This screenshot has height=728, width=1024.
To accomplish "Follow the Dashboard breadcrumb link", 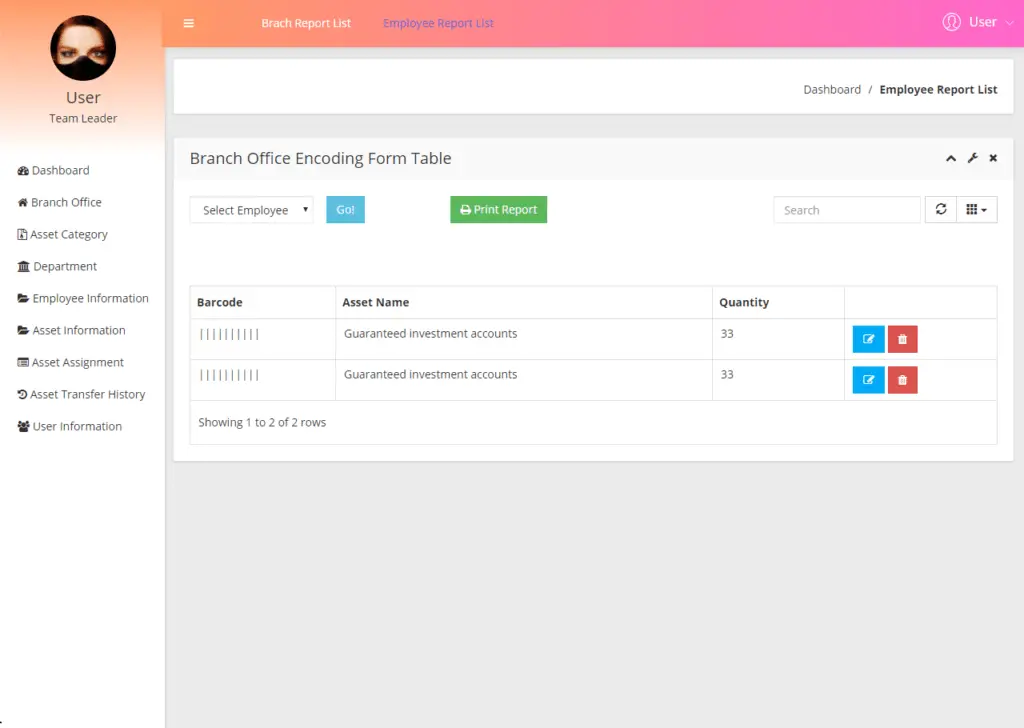I will tap(832, 89).
